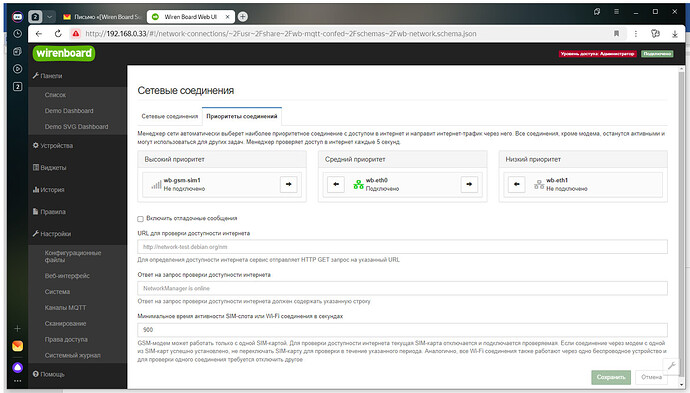Open История in sidebar

(48, 190)
